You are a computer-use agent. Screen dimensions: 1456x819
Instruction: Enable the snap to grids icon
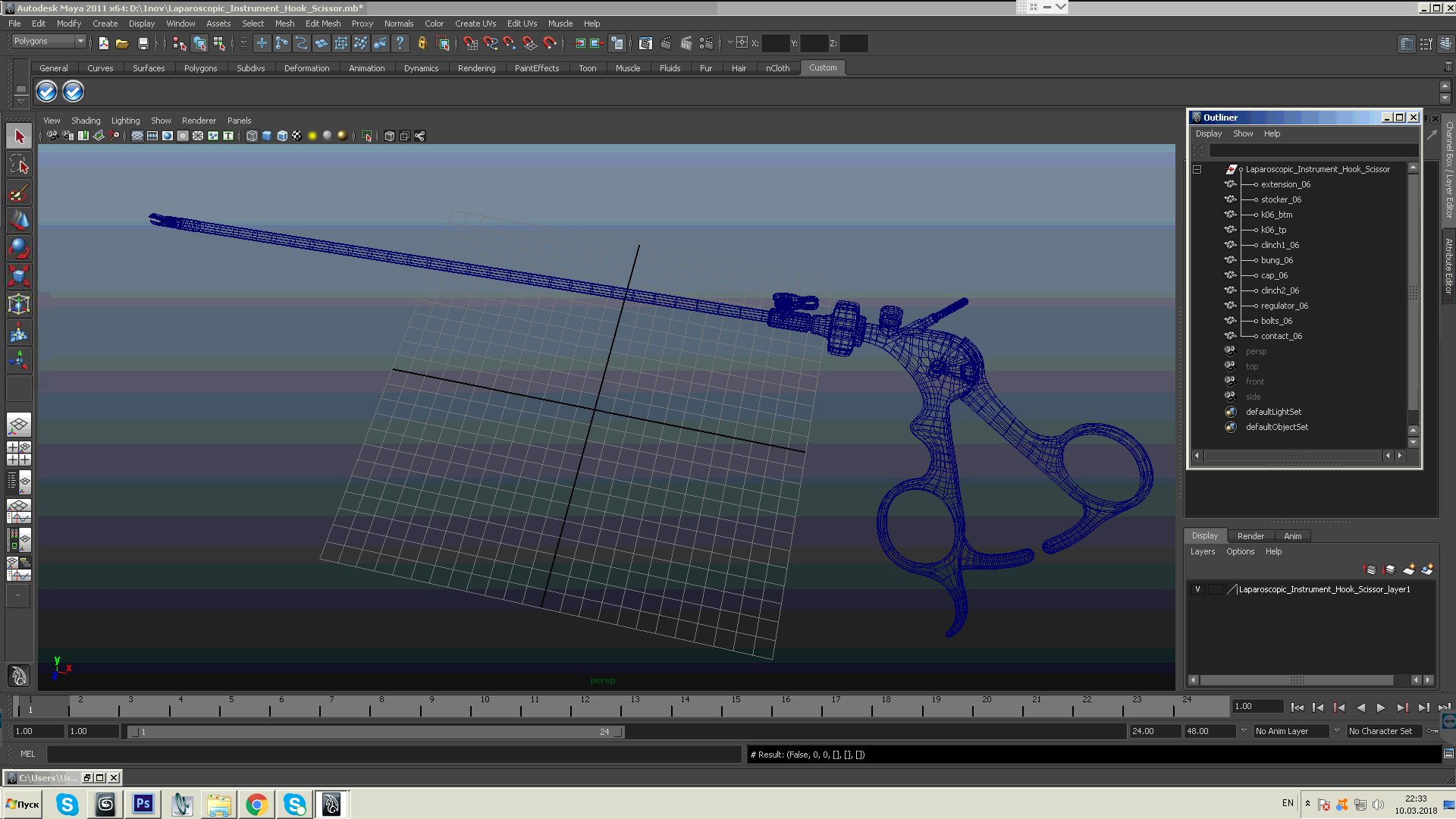[x=470, y=43]
